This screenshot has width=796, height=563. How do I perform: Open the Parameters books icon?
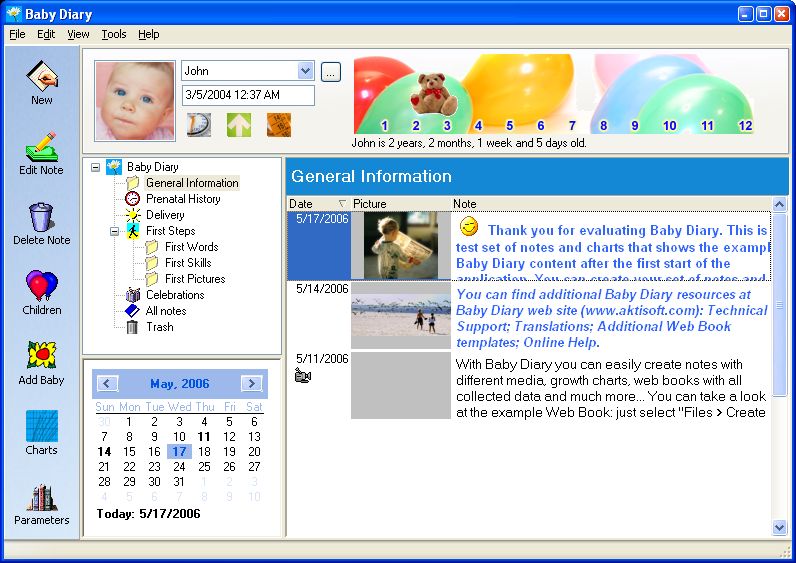pyautogui.click(x=41, y=497)
